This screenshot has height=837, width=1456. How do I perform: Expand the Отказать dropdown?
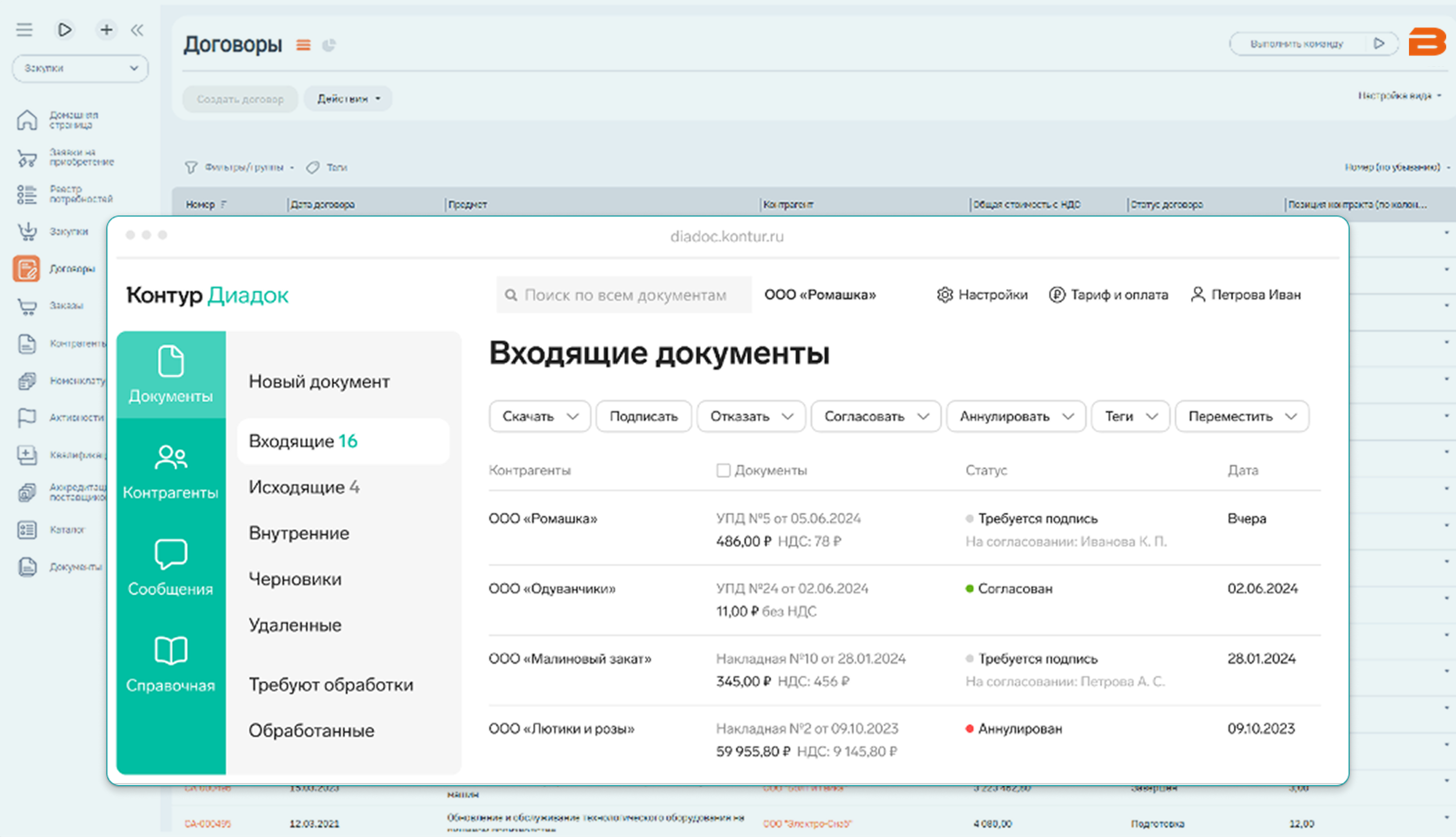click(751, 416)
